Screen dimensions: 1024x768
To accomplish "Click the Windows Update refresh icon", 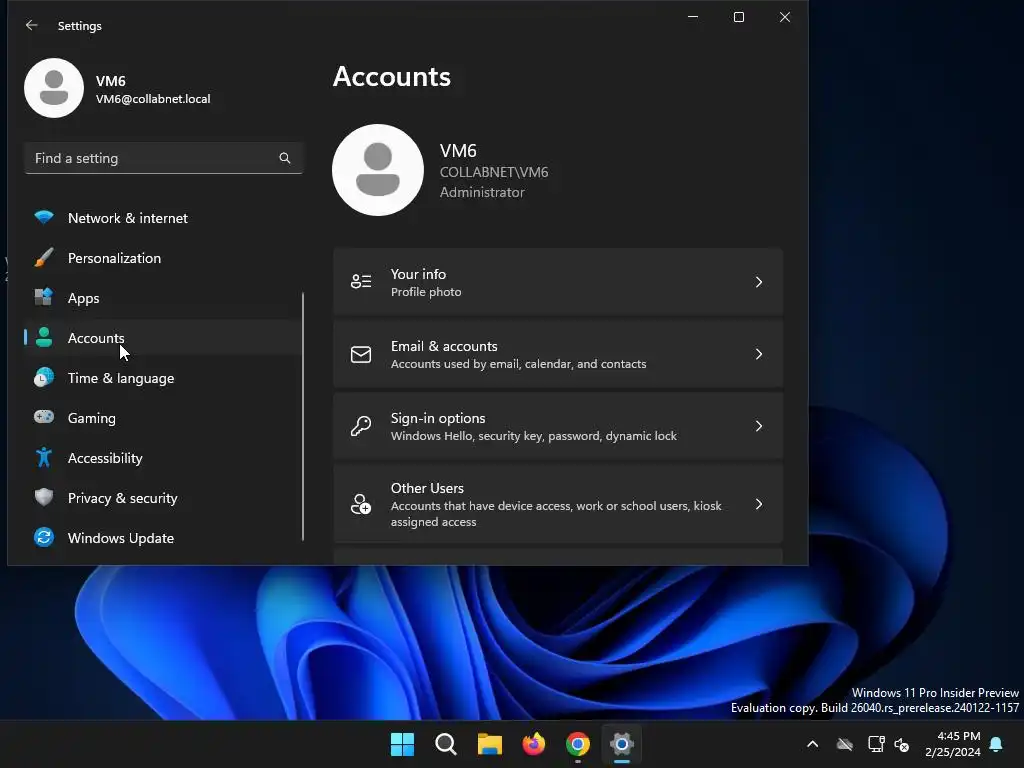I will click(x=44, y=537).
